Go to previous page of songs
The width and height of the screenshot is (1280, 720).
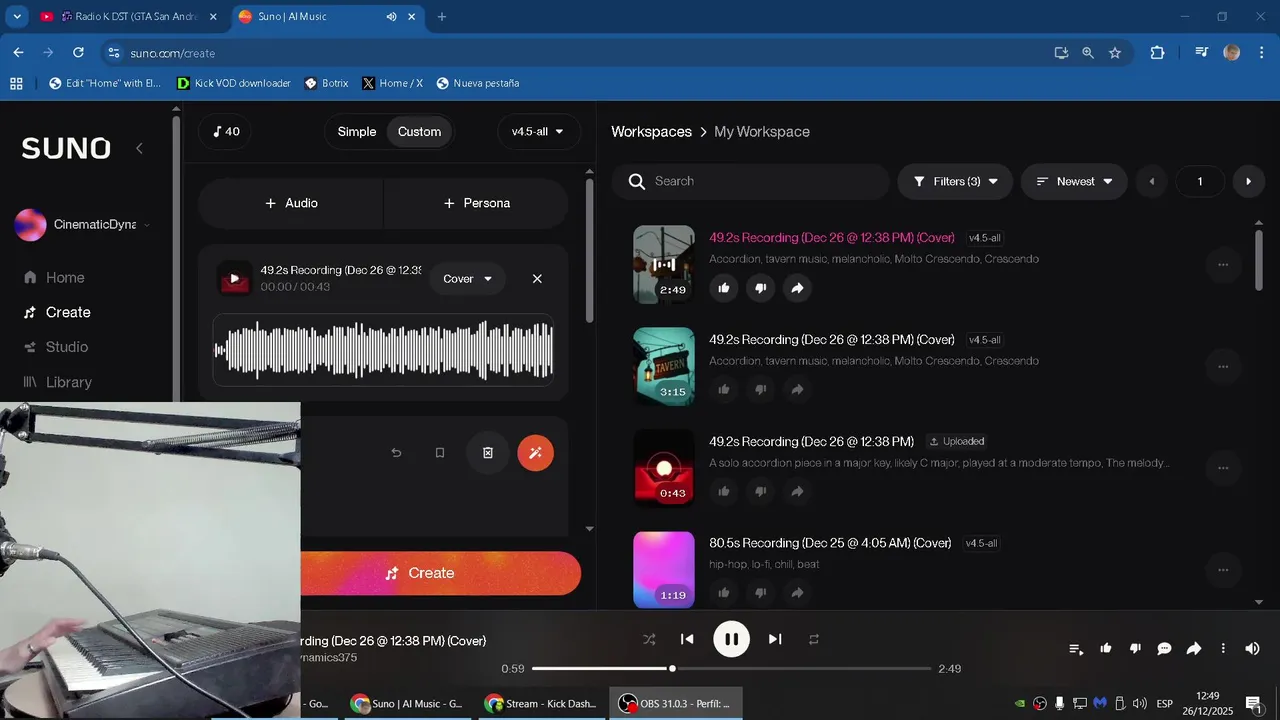tap(1152, 182)
